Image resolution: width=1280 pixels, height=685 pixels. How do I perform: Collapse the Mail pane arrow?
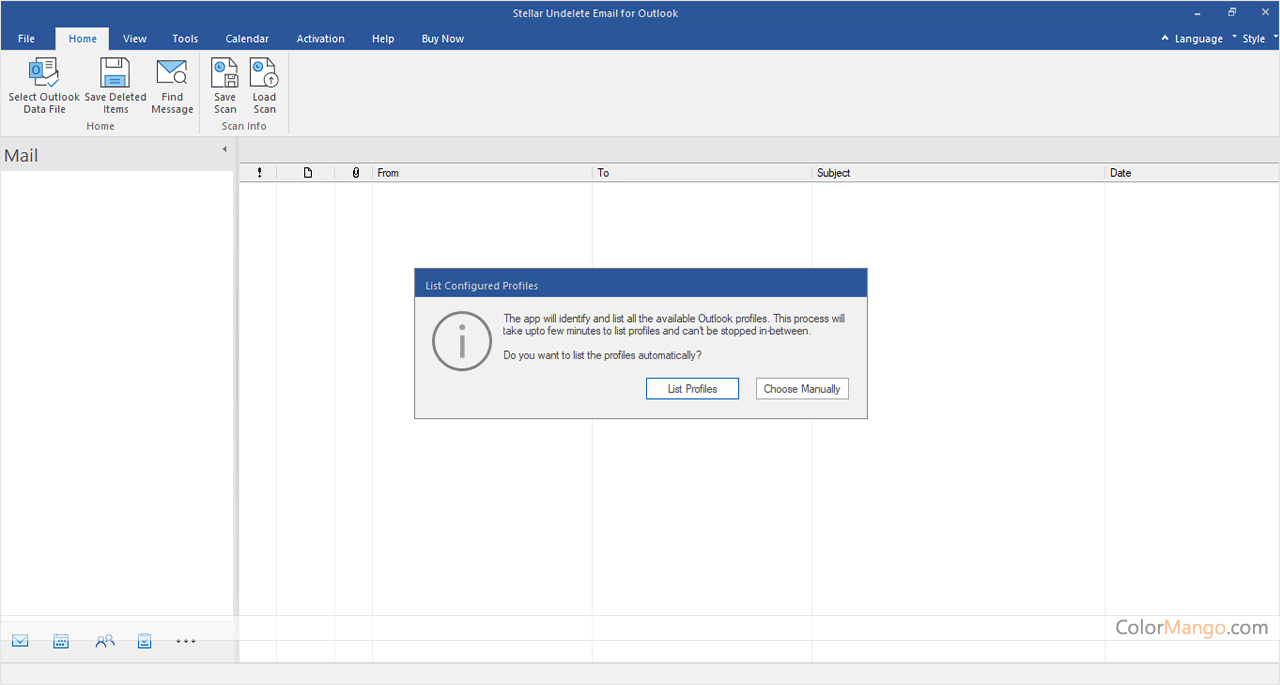point(224,149)
